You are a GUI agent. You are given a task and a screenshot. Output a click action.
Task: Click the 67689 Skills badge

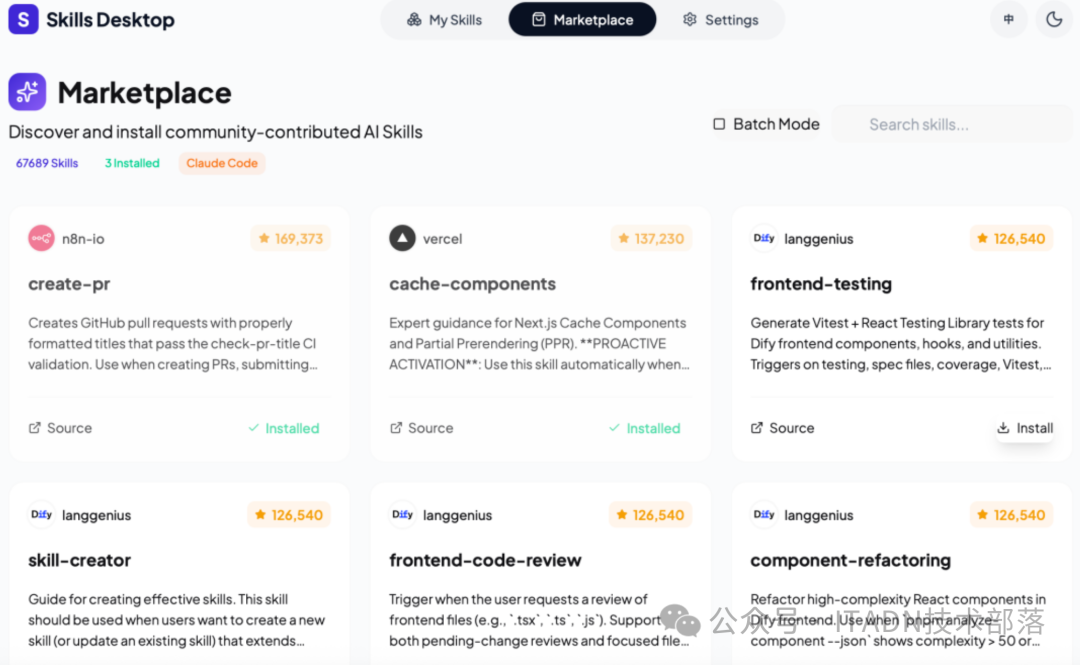[47, 163]
